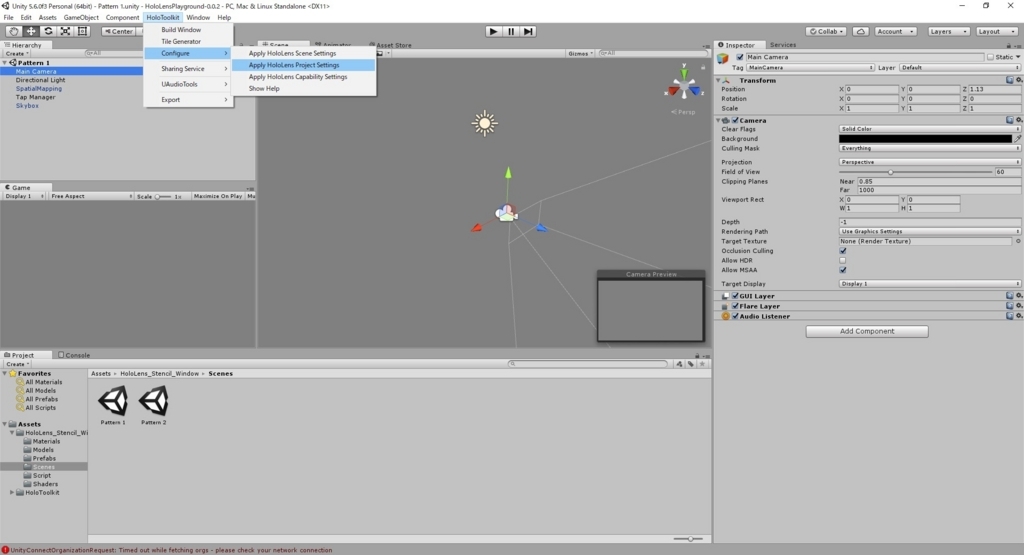The width and height of the screenshot is (1024, 555).
Task: Open Flare Layer component help icon
Action: click(1010, 306)
